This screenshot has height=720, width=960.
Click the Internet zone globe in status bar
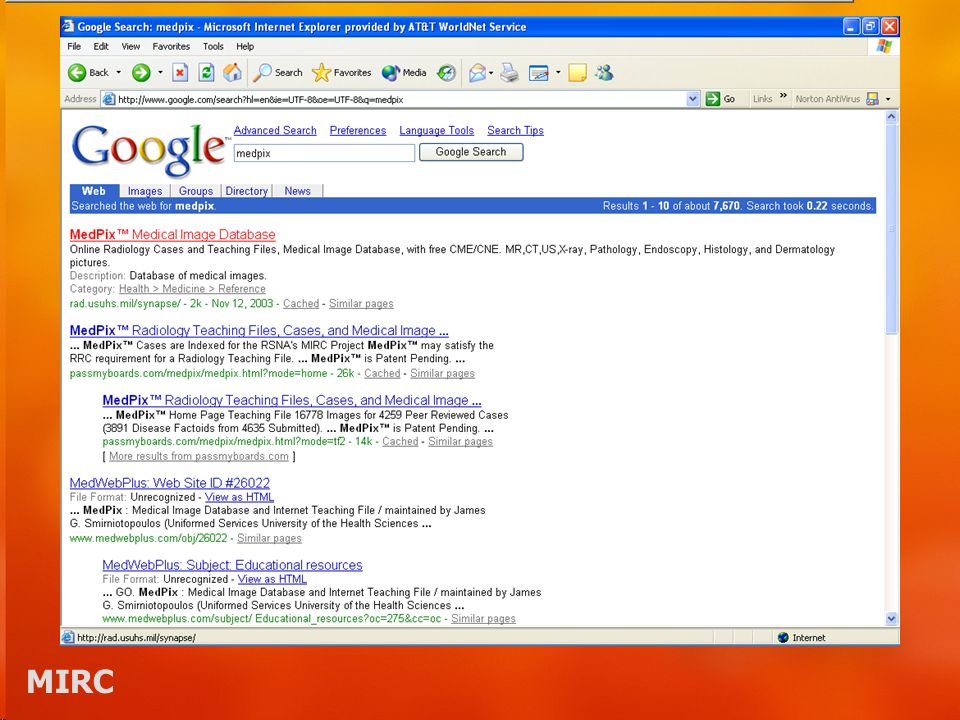tap(782, 637)
